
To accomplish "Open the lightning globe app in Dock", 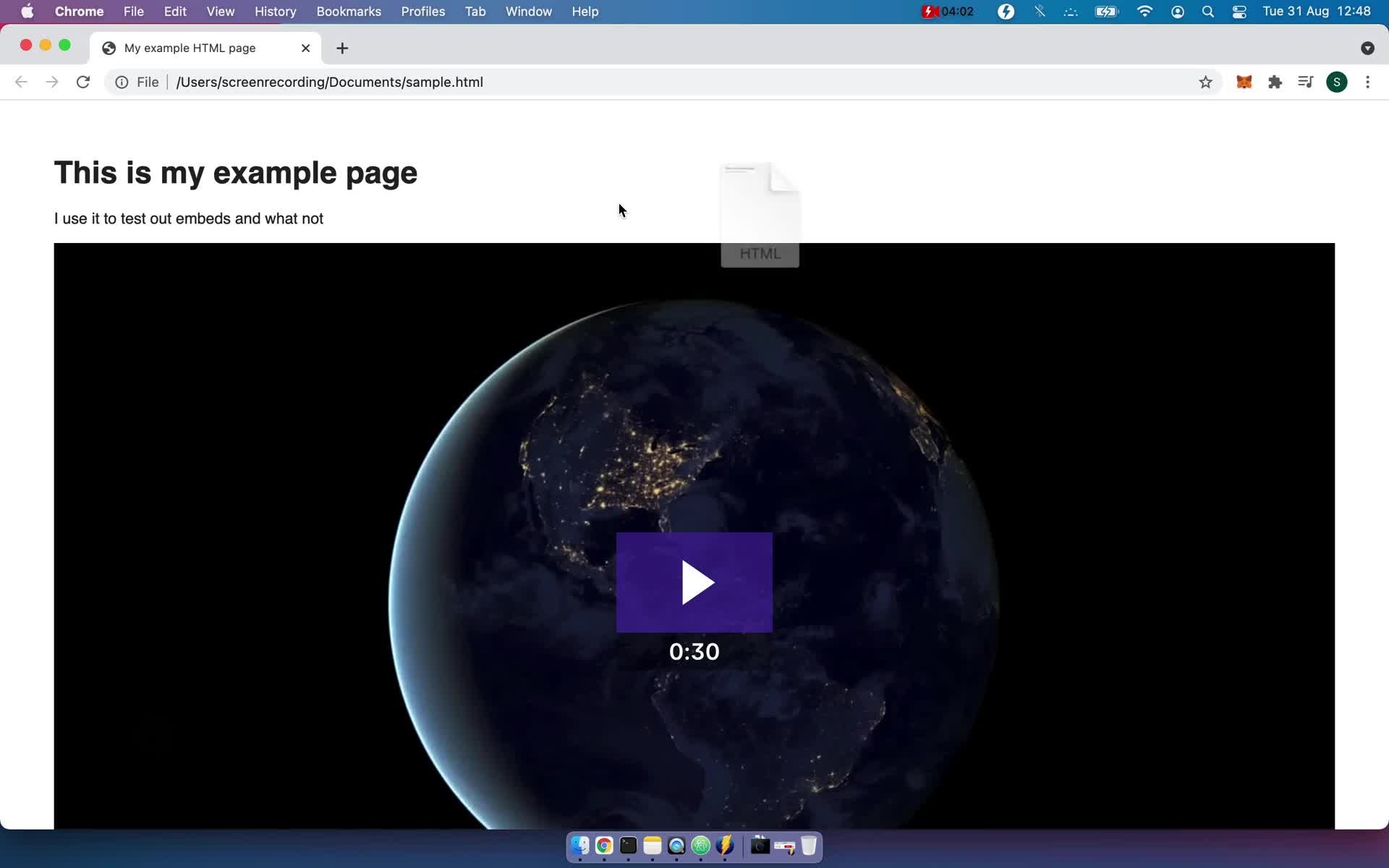I will tap(725, 846).
